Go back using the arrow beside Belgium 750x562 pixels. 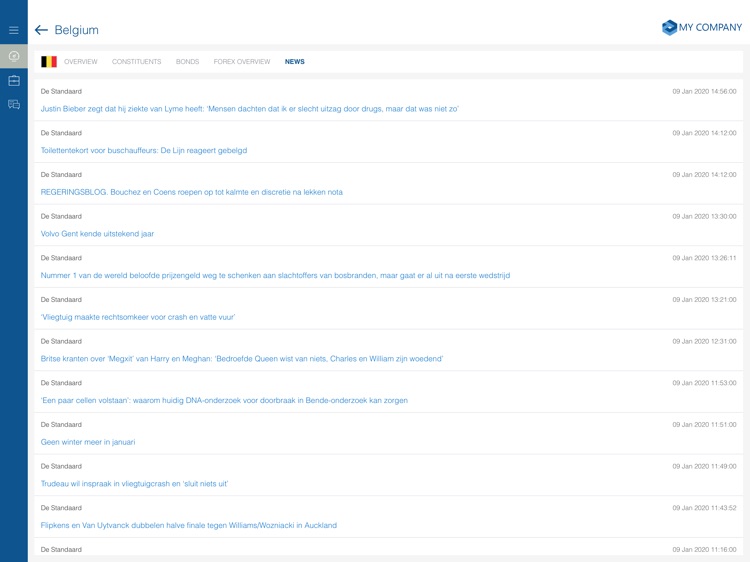click(41, 30)
